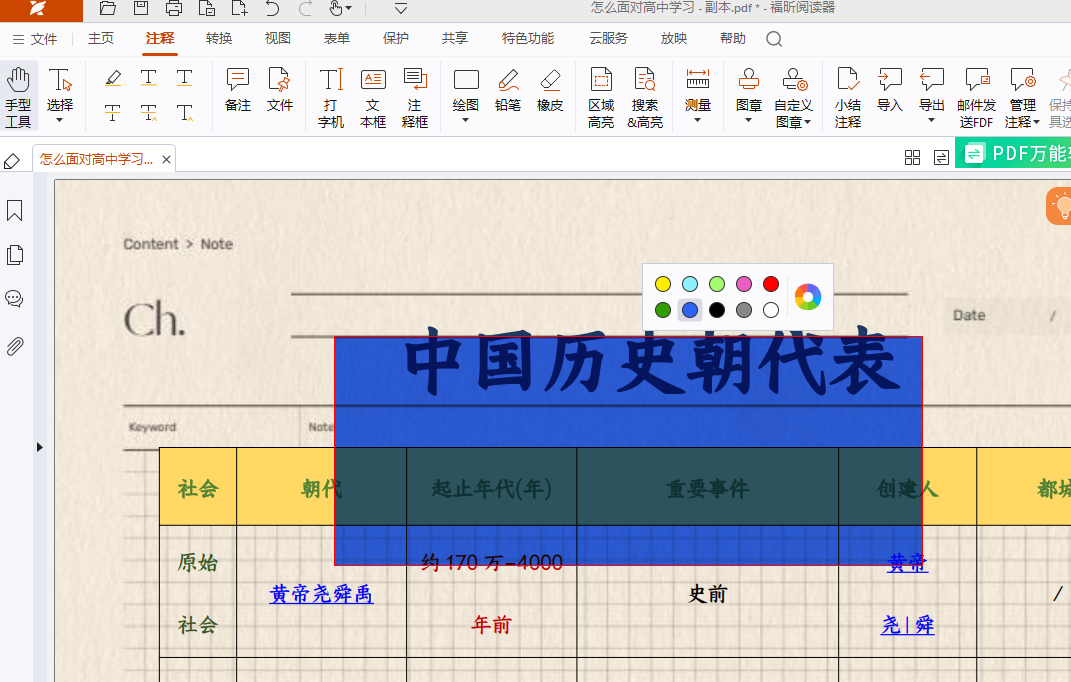The width and height of the screenshot is (1071, 682).
Task: Expand the Measure (测量) dropdown
Action: [698, 120]
